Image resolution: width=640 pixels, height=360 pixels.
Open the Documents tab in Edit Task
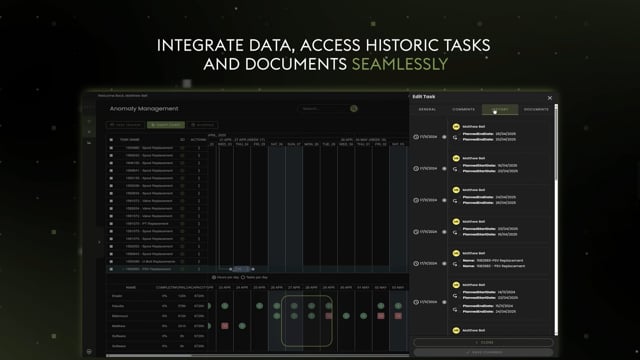[x=536, y=109]
